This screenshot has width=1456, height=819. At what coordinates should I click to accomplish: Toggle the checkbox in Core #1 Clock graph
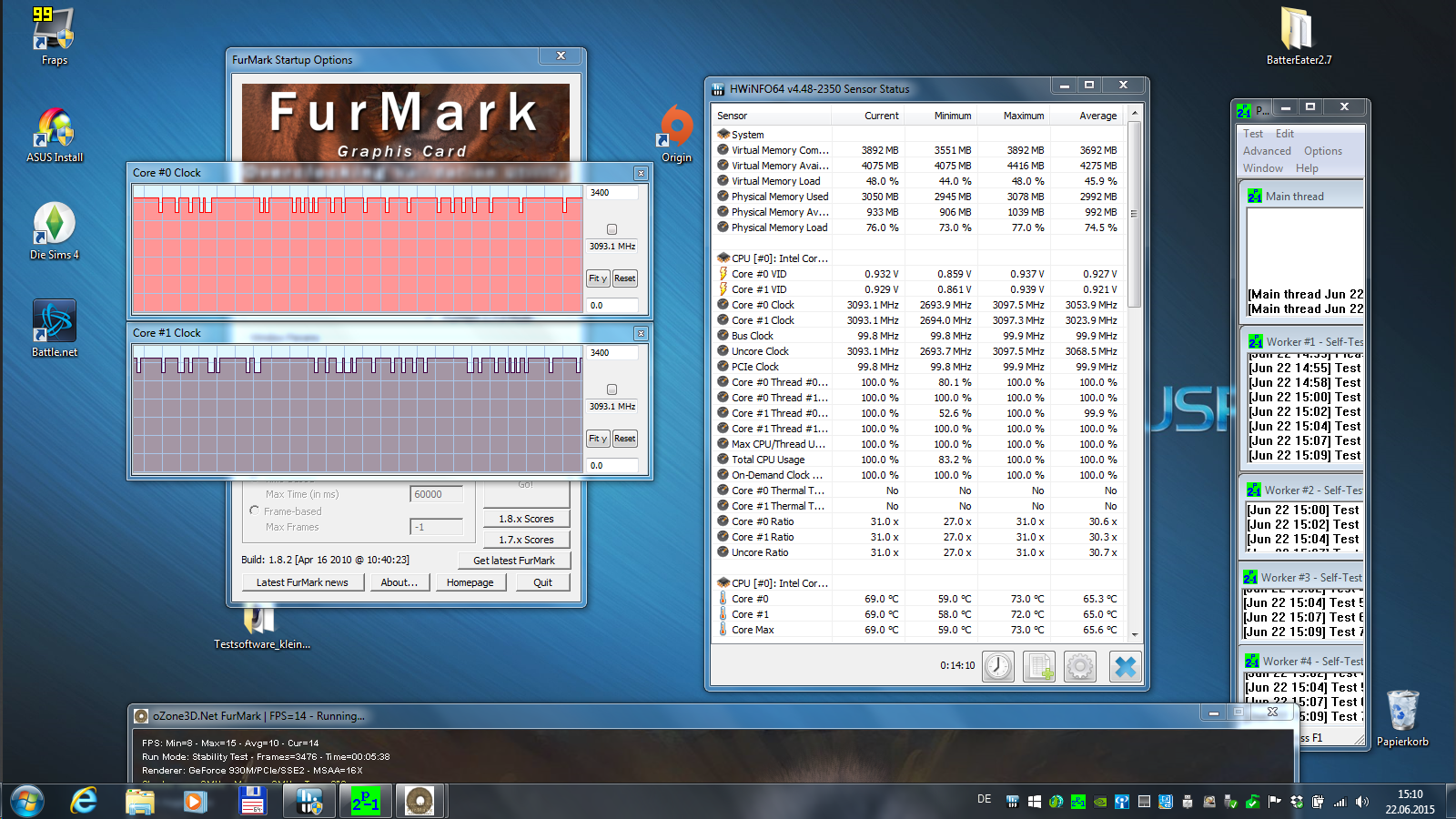pyautogui.click(x=612, y=389)
